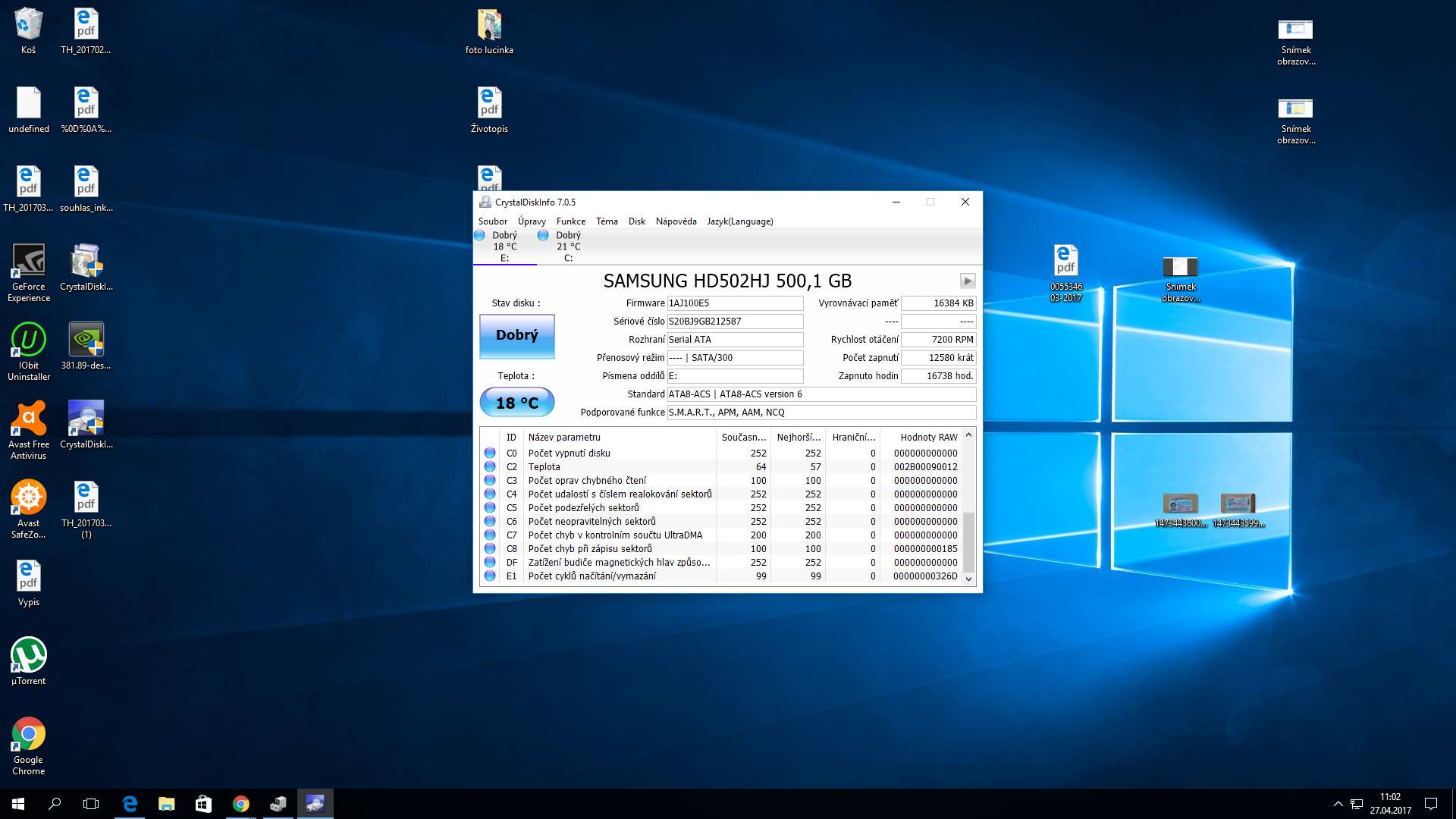Click the SMART list scrollbar thumb
This screenshot has width=1456, height=819.
[968, 542]
